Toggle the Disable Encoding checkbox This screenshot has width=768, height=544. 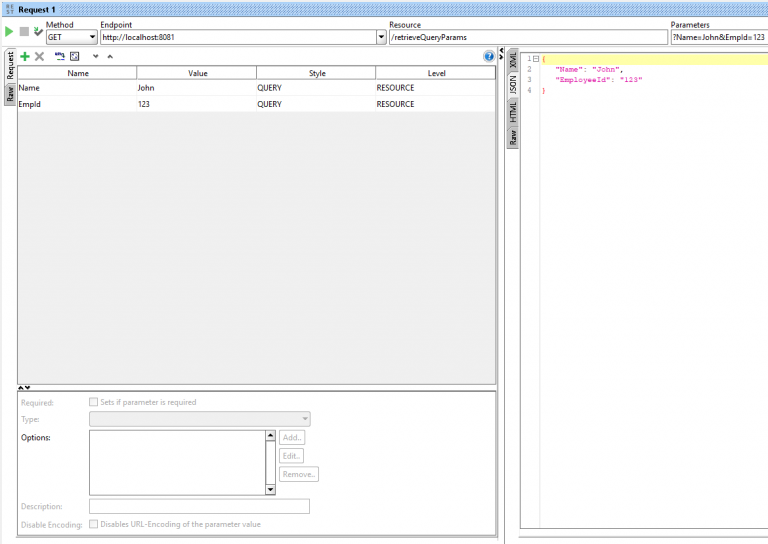point(94,524)
